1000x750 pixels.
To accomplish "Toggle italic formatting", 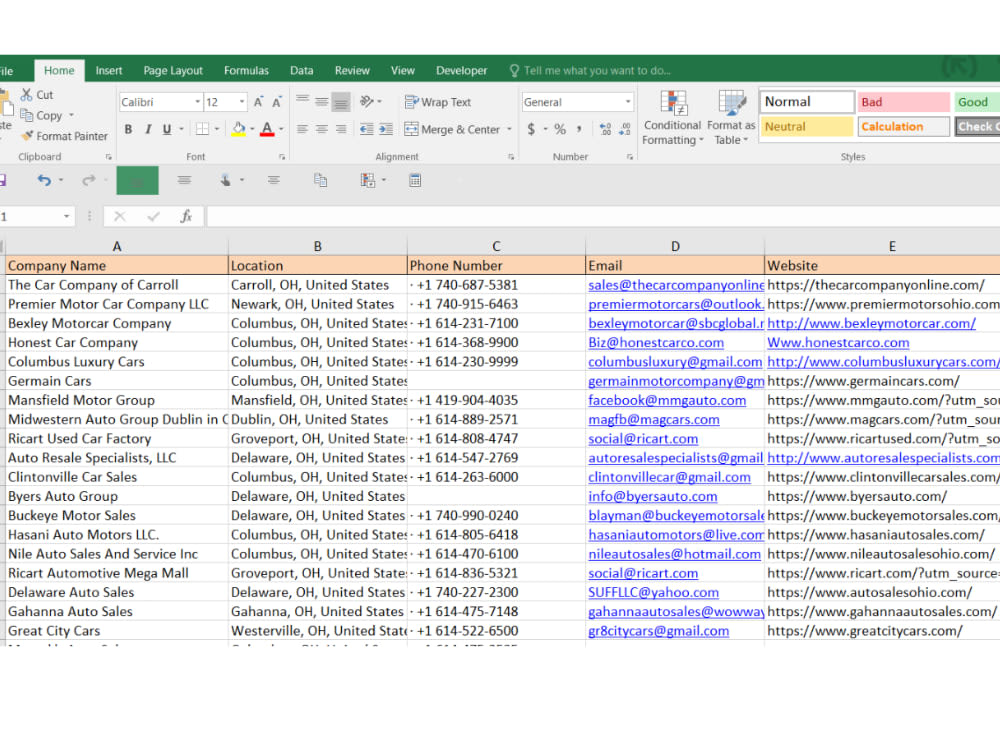I will point(148,129).
